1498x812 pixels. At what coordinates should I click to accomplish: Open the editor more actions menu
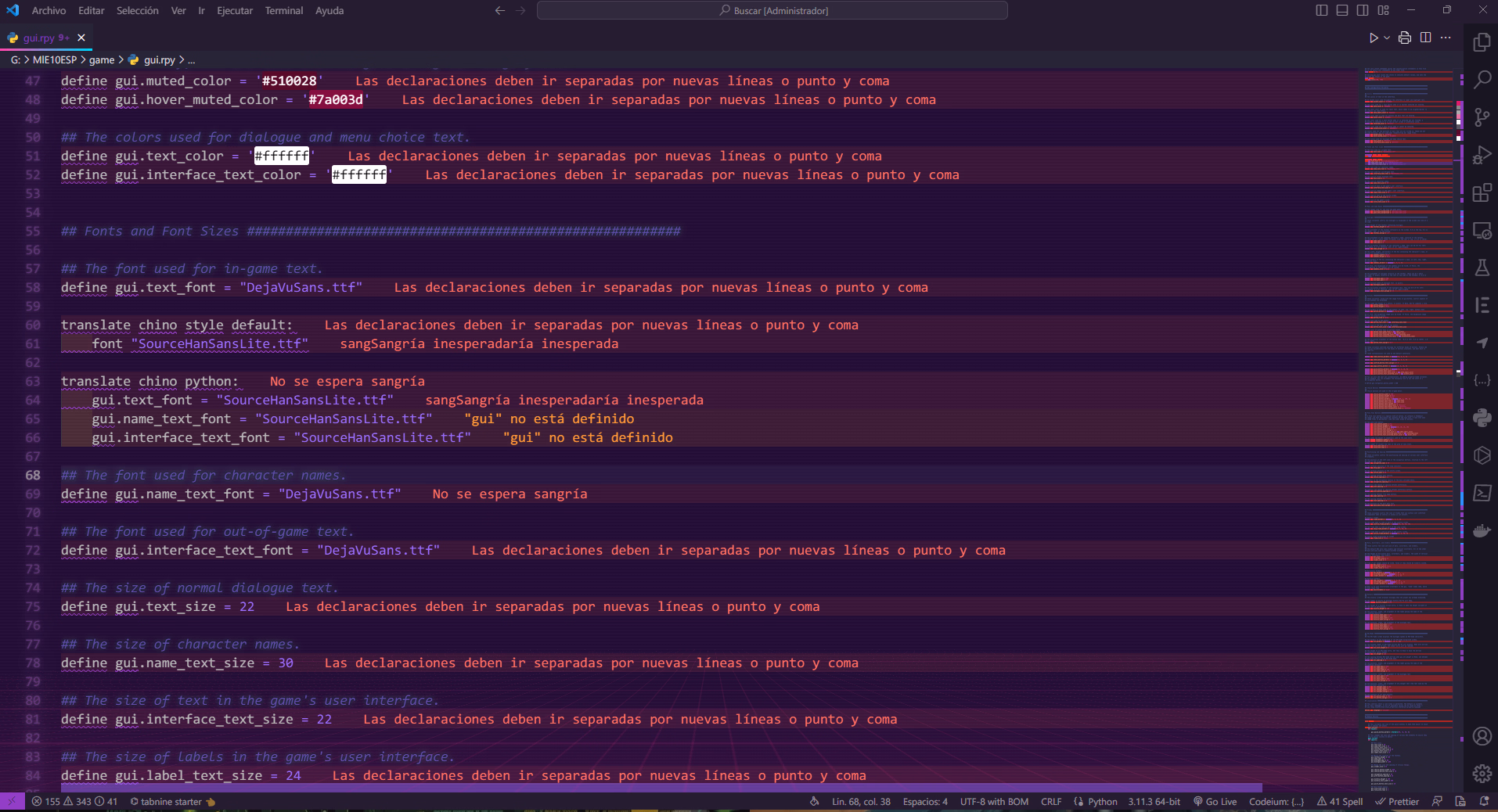1447,37
